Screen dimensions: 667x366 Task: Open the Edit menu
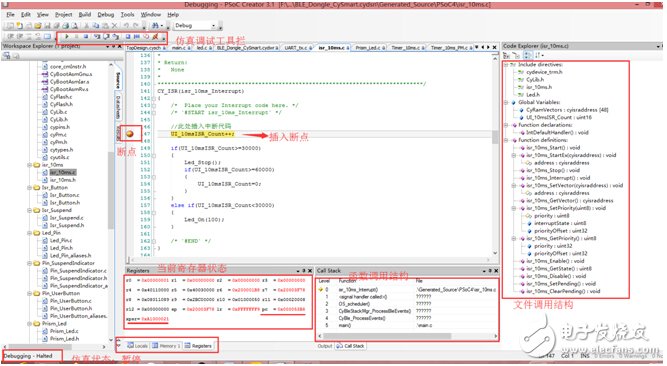tap(26, 14)
